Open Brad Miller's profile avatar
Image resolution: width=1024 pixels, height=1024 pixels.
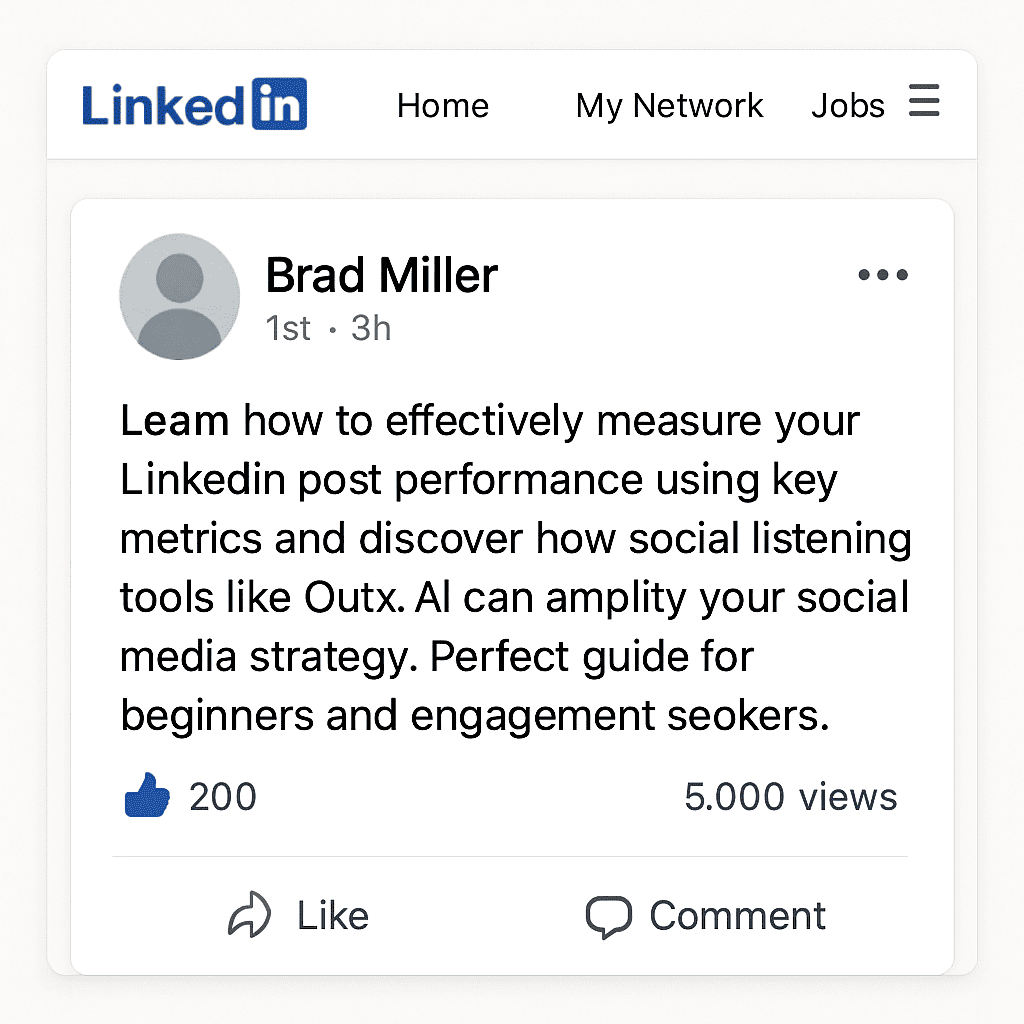180,297
